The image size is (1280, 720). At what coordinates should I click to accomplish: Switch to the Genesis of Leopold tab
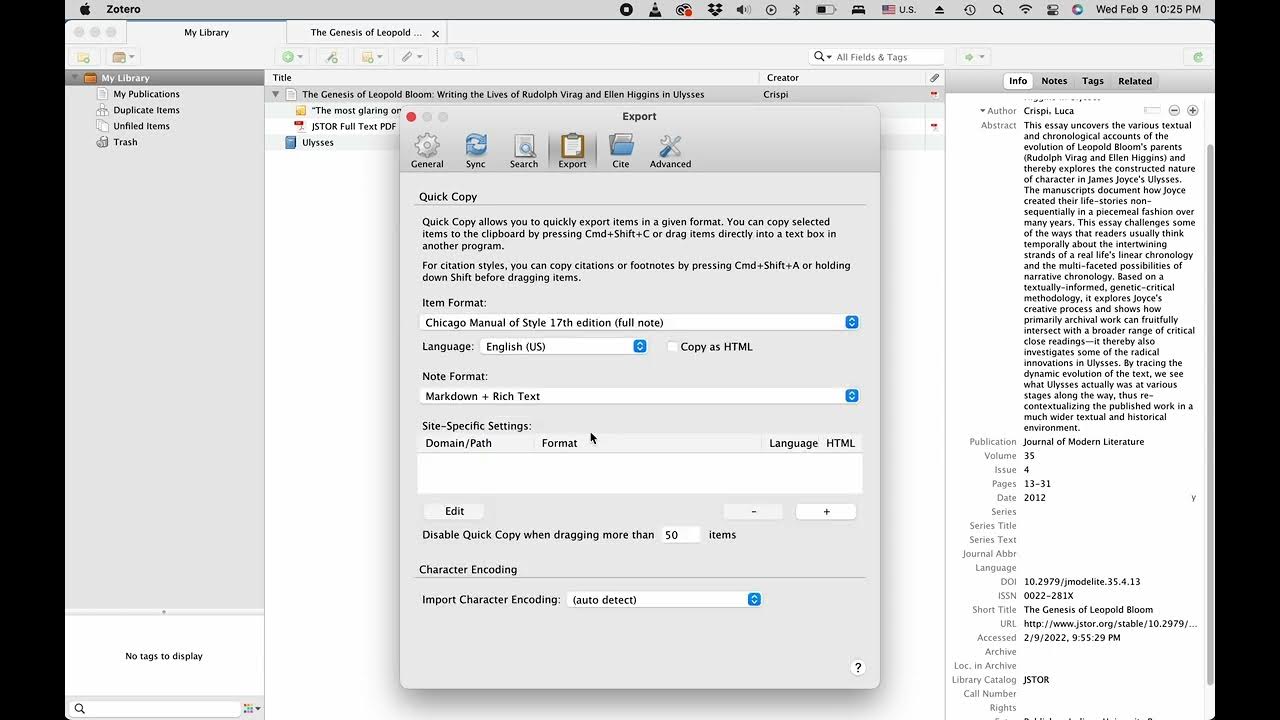[x=367, y=33]
